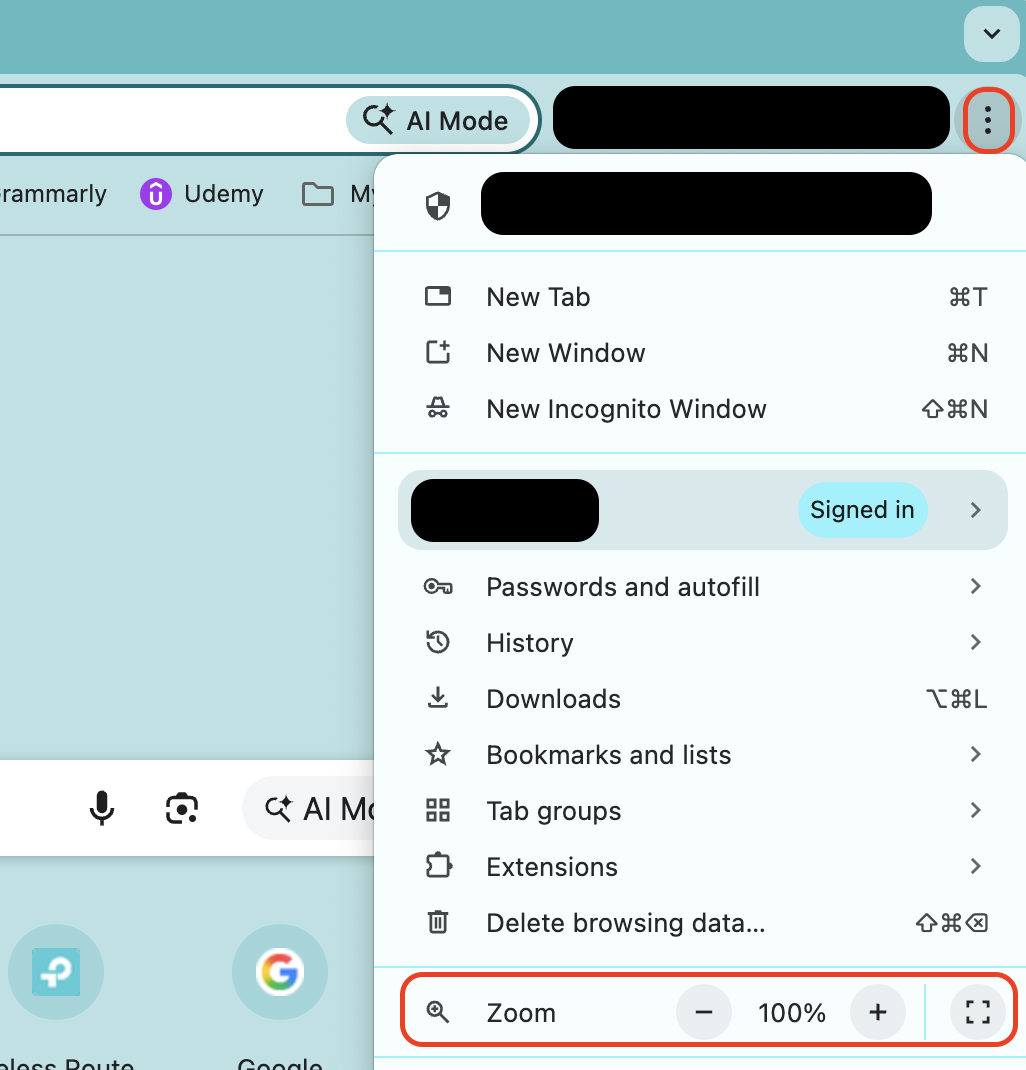Click the Extensions puzzle-piece icon
This screenshot has height=1070, width=1026.
click(x=438, y=867)
